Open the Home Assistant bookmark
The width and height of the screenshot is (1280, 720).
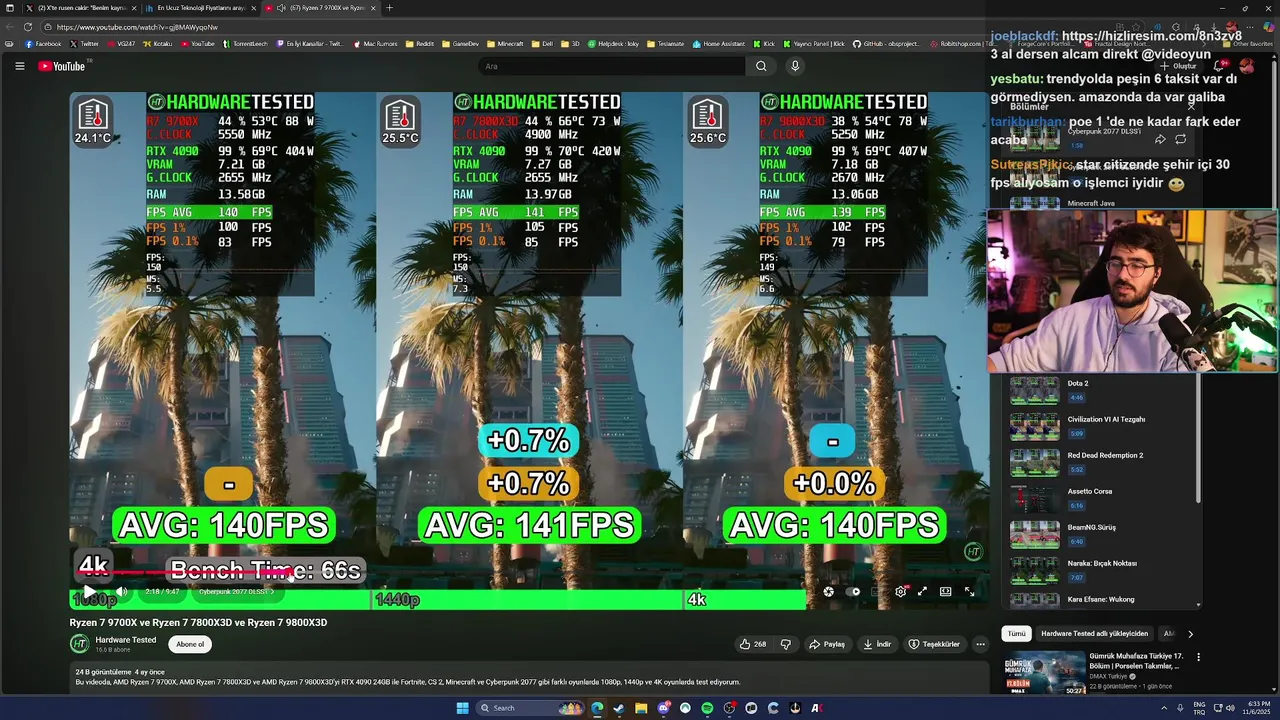coord(719,44)
